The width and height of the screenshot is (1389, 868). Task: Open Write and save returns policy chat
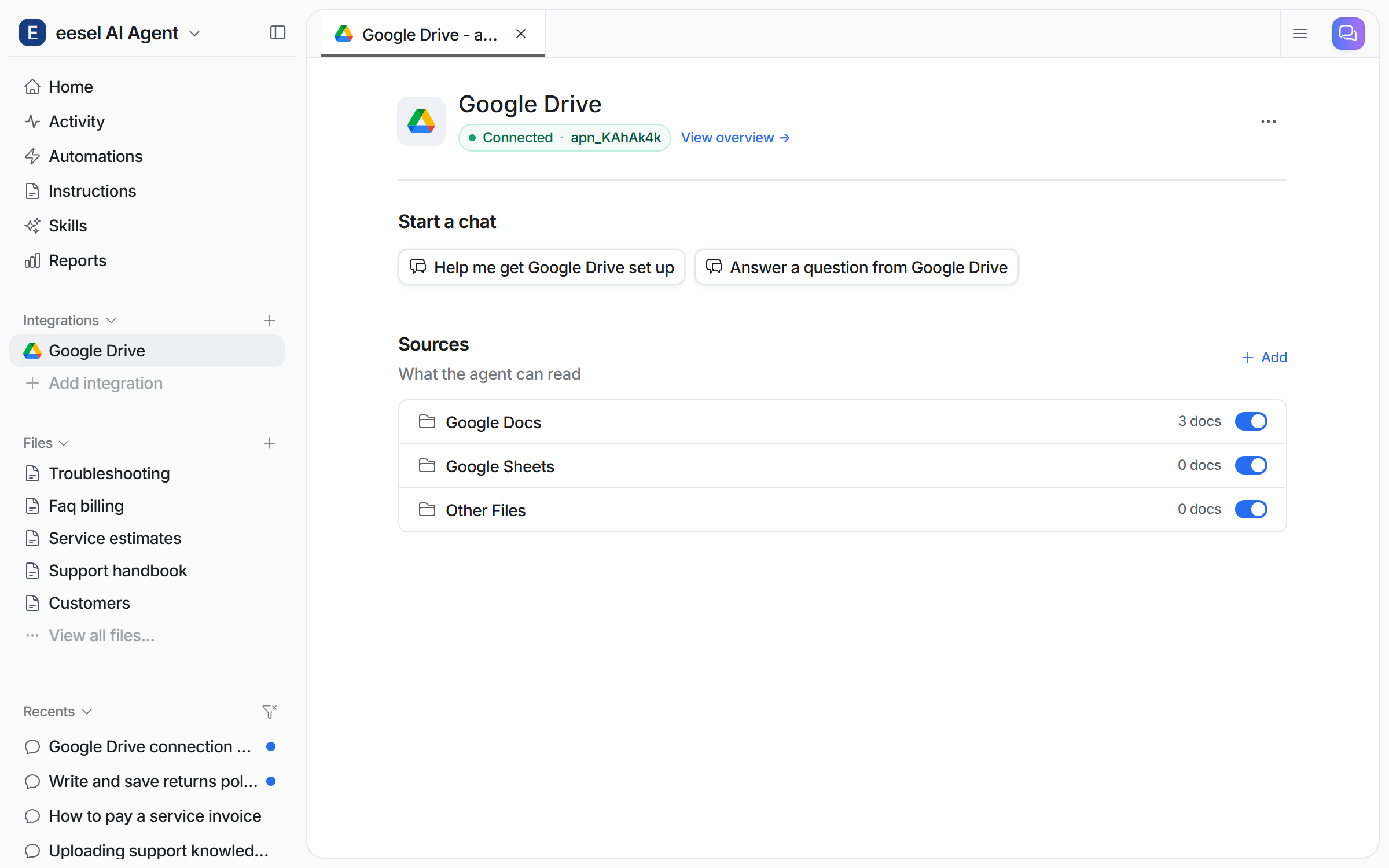pos(147,781)
